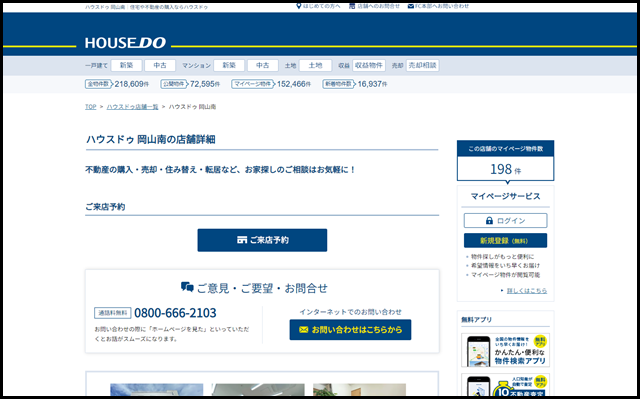The height and width of the screenshot is (399, 640).
Task: Select 新築 under マンション
Action: pos(229,65)
